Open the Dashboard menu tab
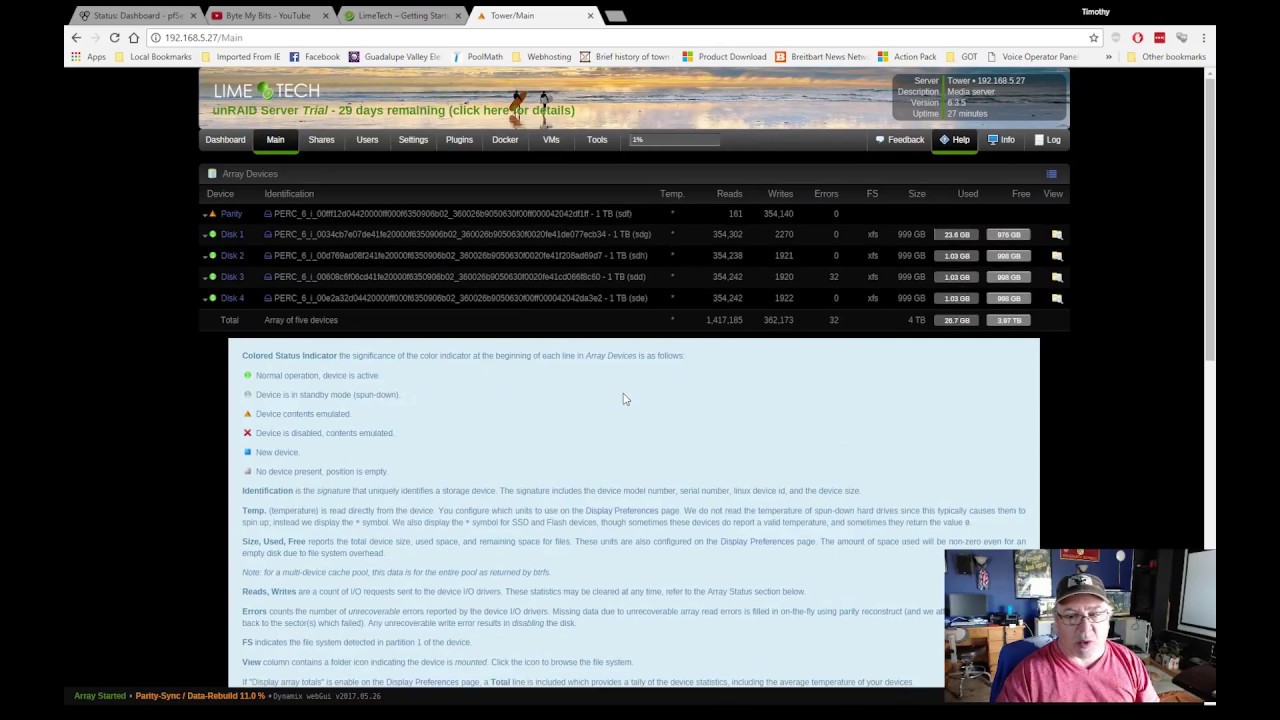1280x720 pixels. [x=225, y=140]
